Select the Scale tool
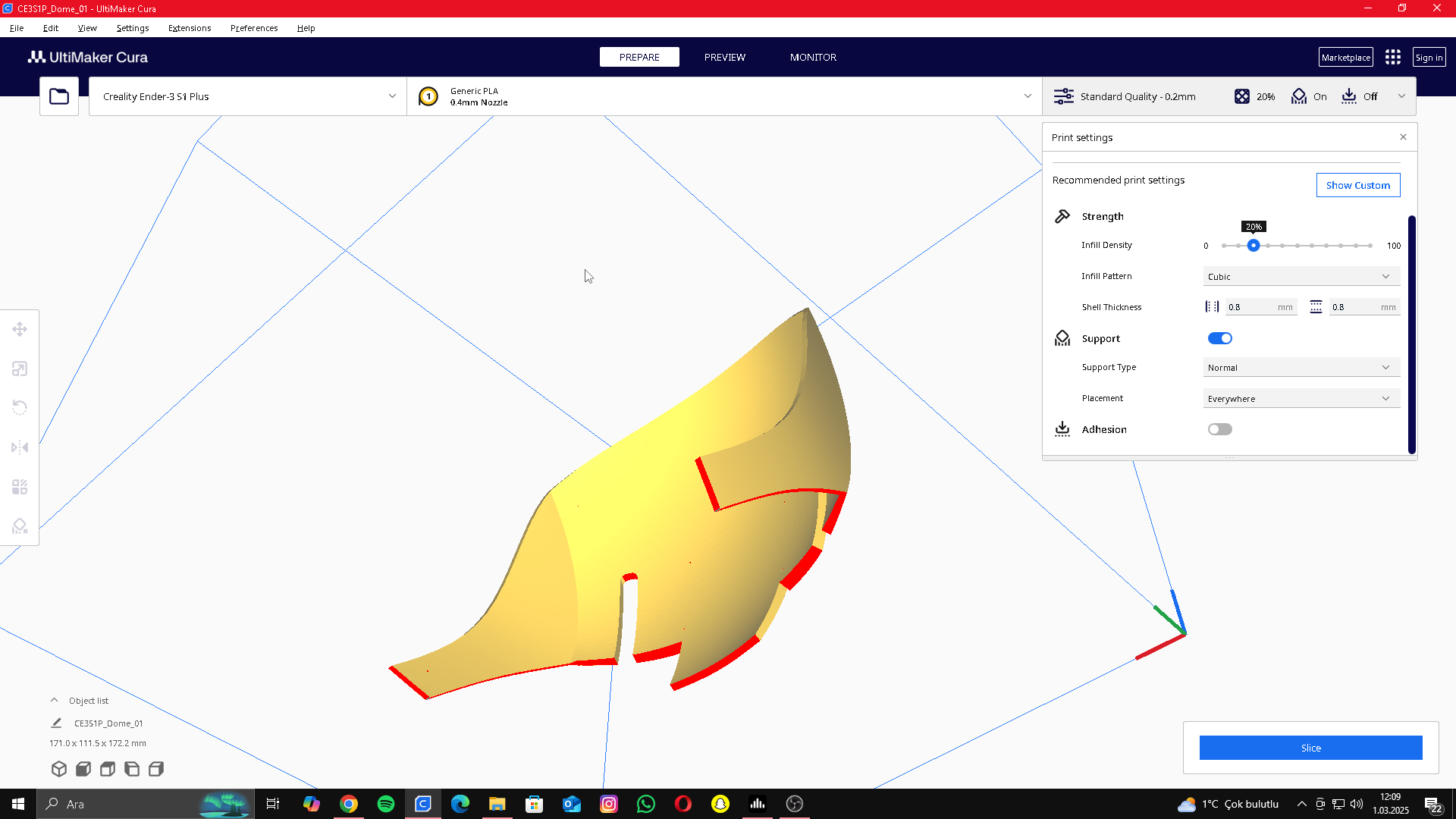The height and width of the screenshot is (819, 1456). click(20, 369)
